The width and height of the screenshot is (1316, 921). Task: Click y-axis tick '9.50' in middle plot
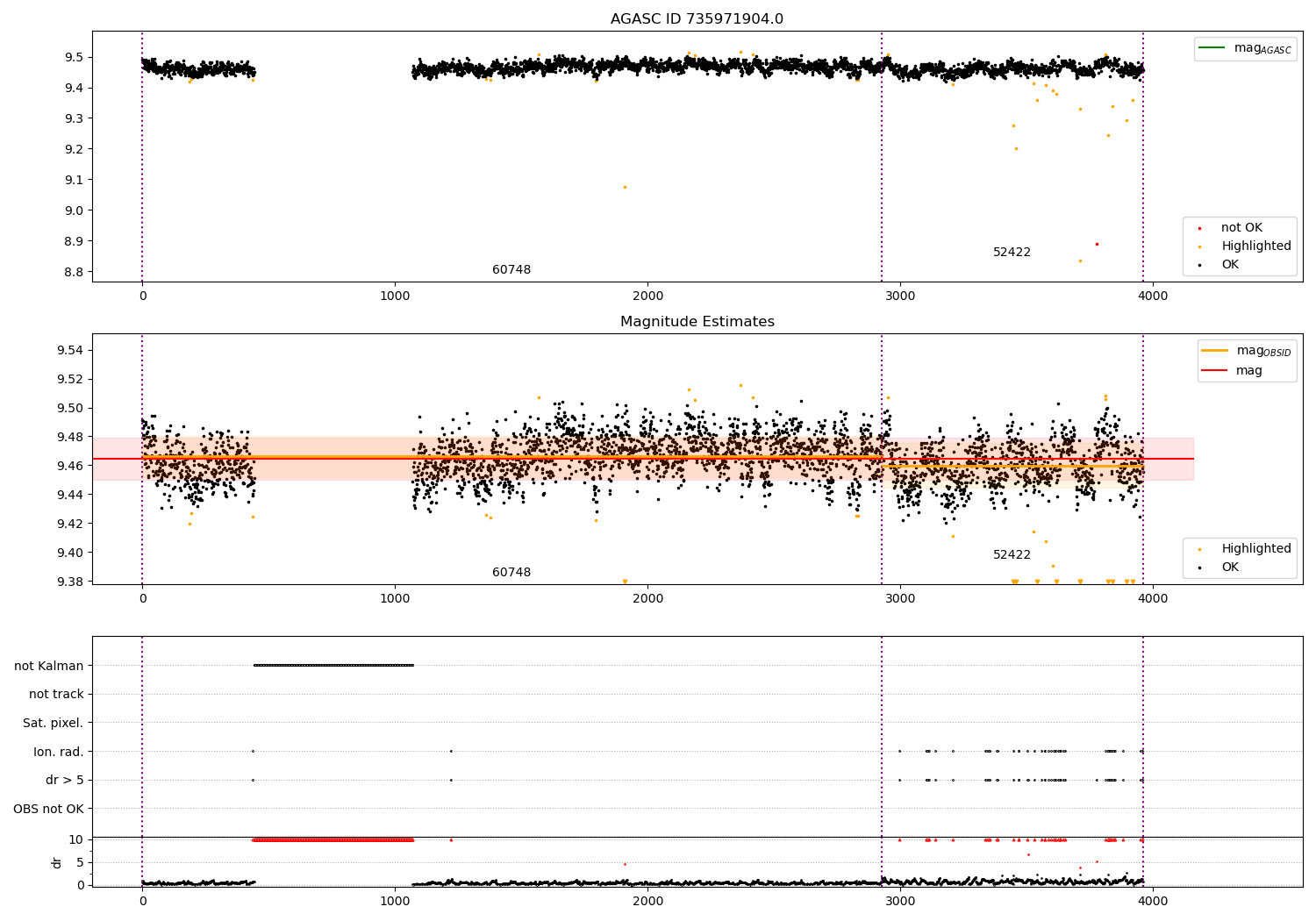pyautogui.click(x=70, y=408)
